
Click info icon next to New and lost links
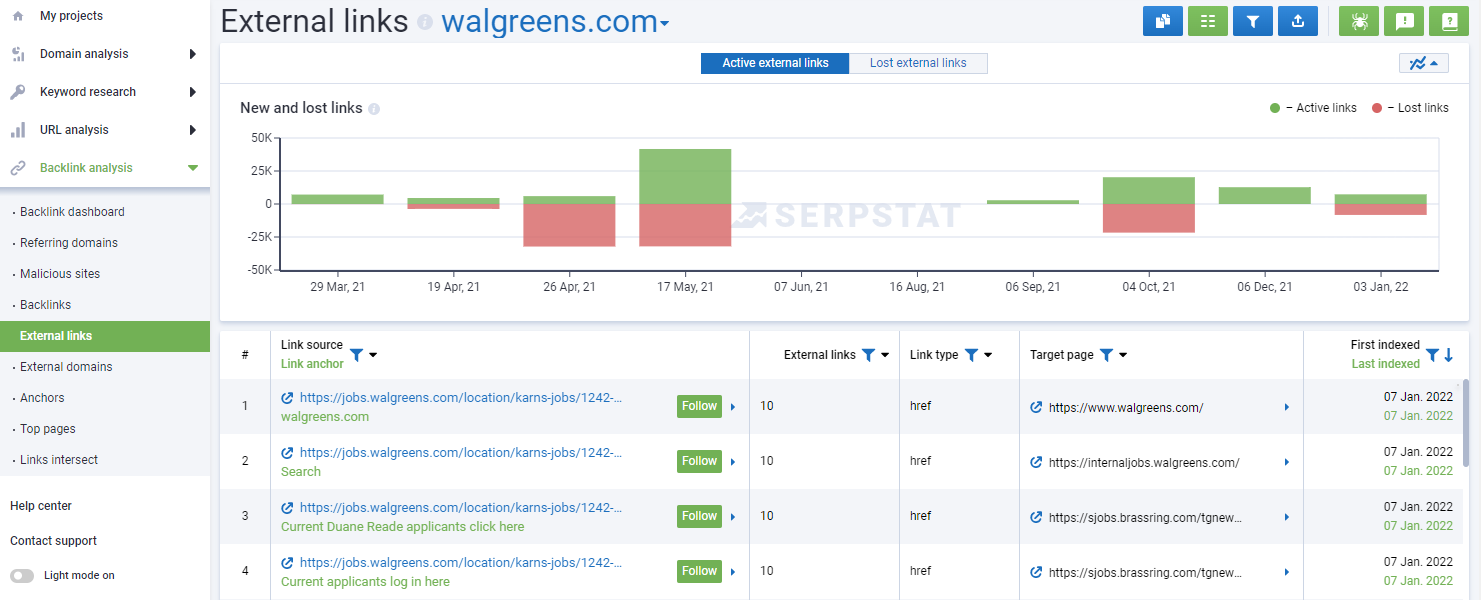click(x=374, y=109)
